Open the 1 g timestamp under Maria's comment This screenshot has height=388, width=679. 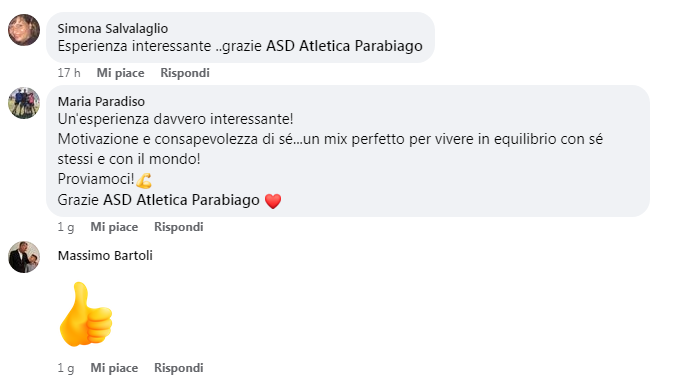coord(66,227)
